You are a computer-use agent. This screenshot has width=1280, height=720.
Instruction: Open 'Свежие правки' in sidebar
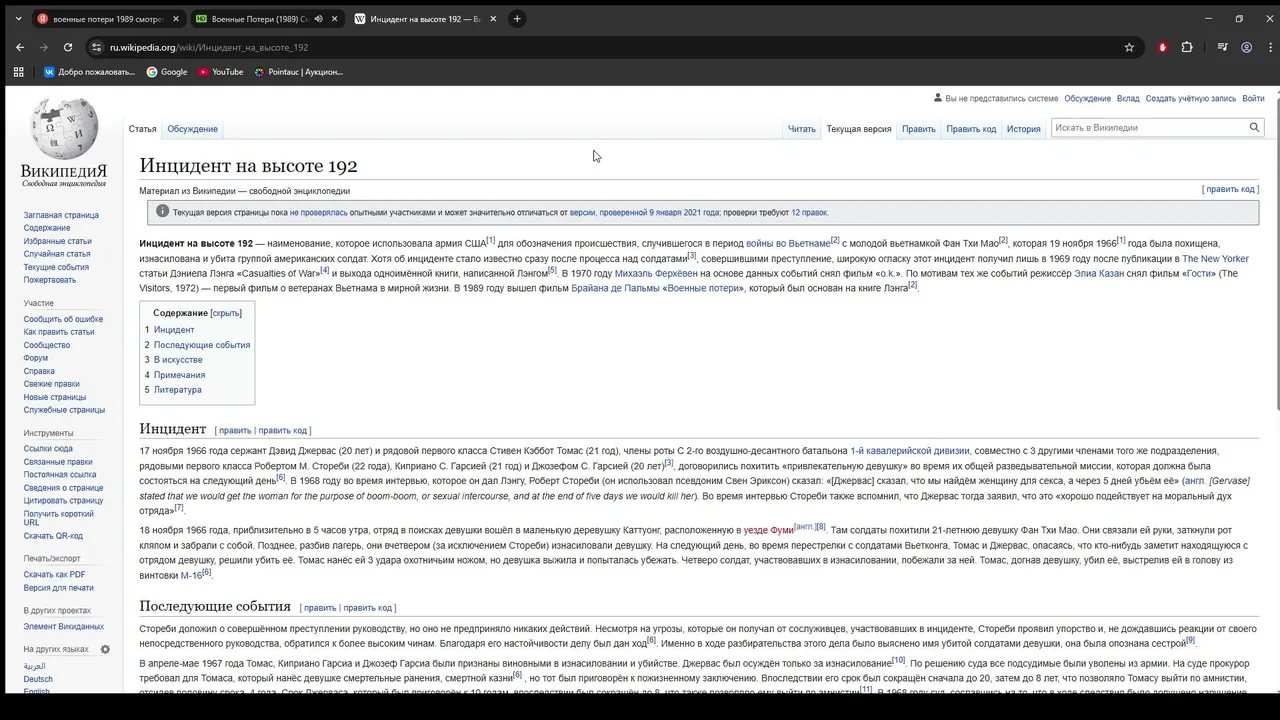point(52,384)
